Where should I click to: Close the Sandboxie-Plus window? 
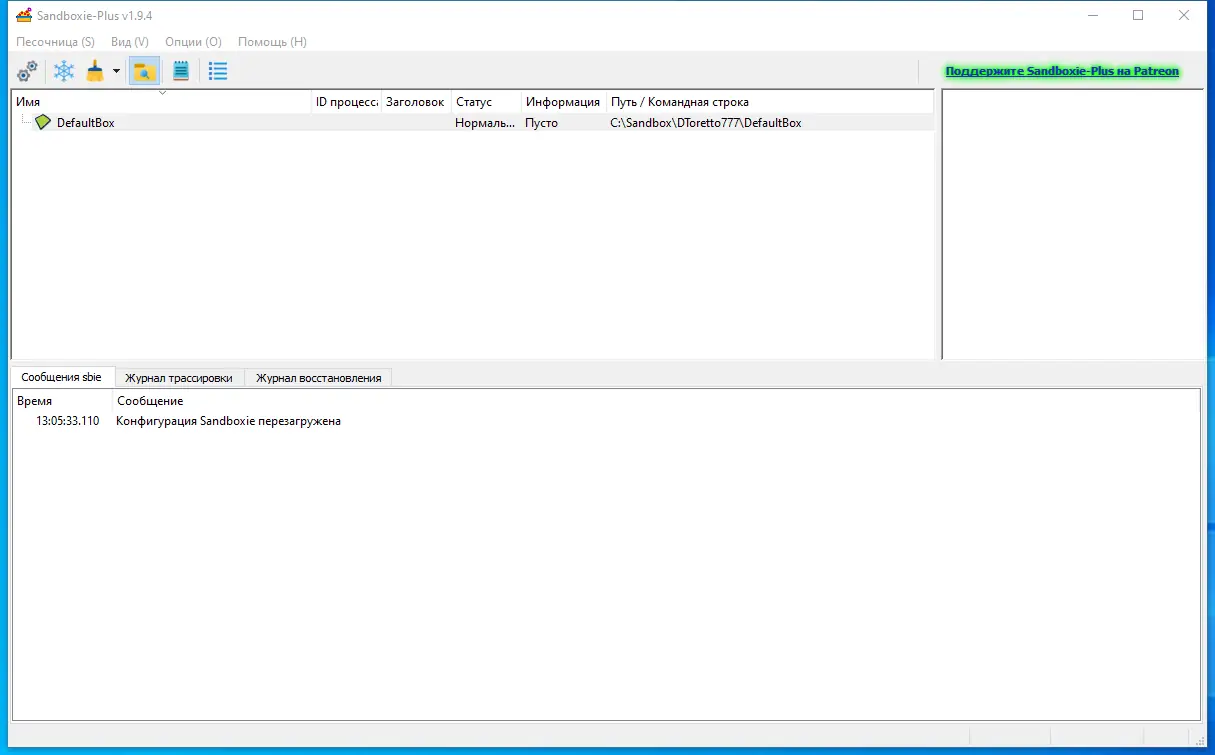click(x=1184, y=15)
